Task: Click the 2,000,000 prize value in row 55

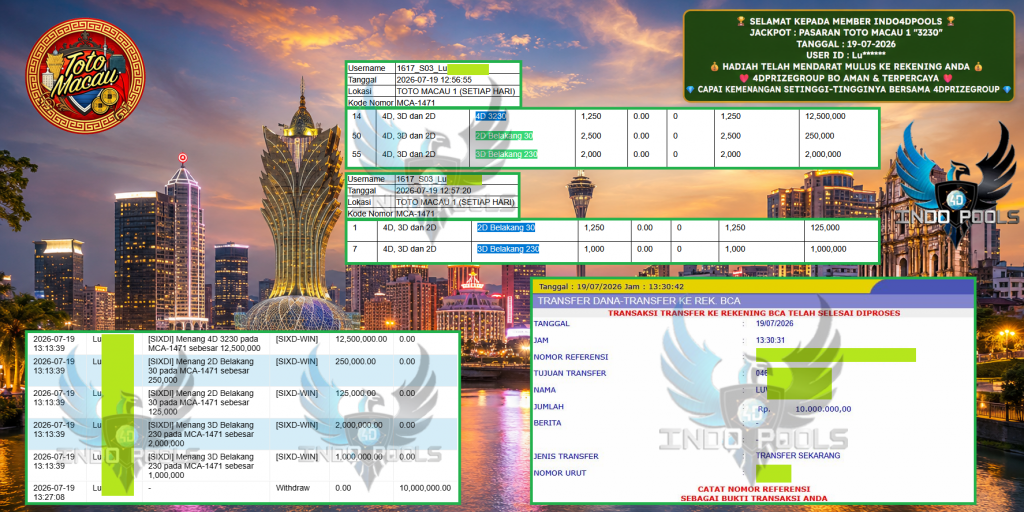Action: click(x=824, y=154)
